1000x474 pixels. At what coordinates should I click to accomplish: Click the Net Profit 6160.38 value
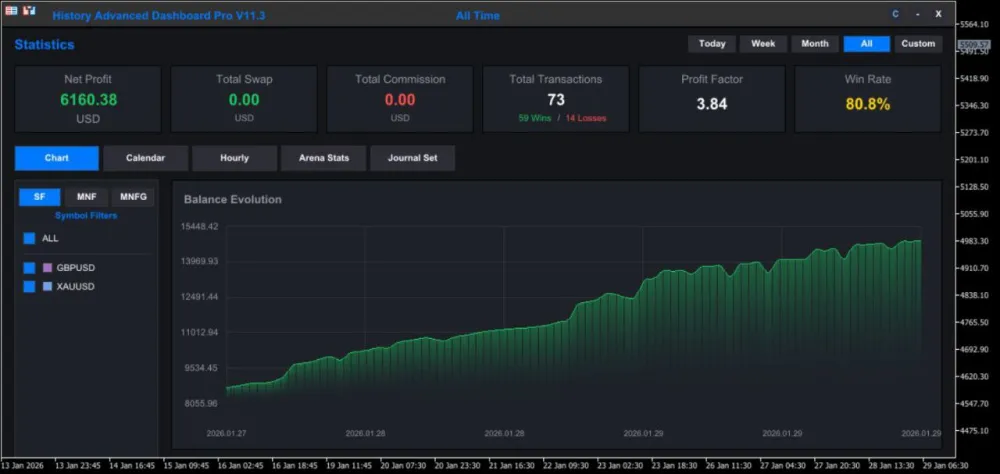tap(89, 100)
